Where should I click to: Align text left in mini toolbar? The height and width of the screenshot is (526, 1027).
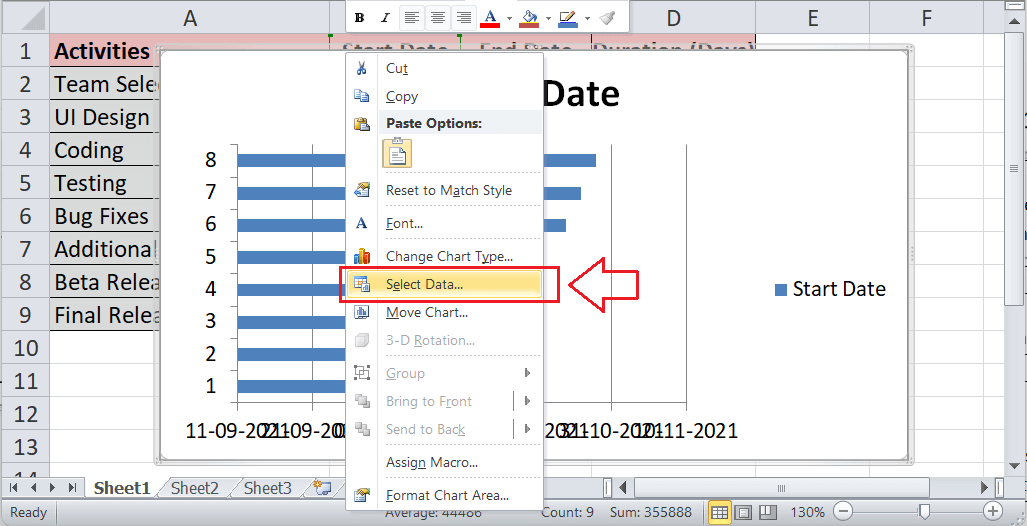click(x=411, y=18)
